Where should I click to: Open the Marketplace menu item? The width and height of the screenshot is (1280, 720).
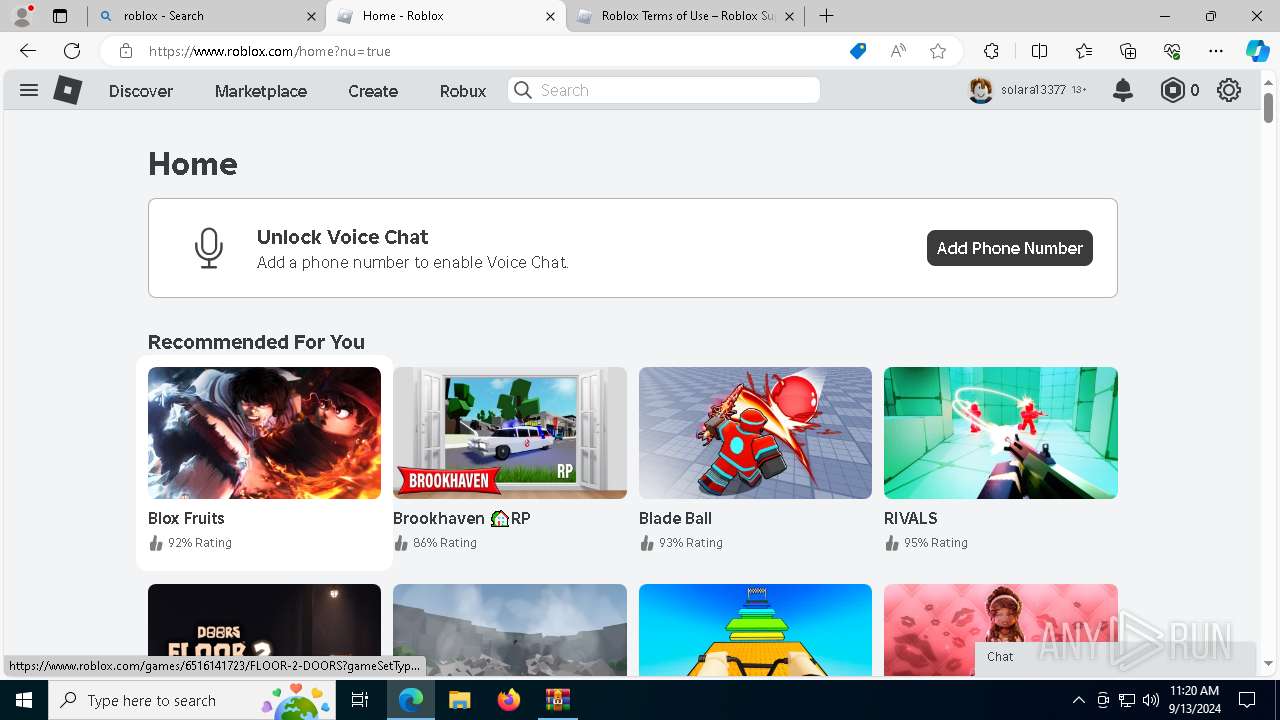[x=261, y=91]
